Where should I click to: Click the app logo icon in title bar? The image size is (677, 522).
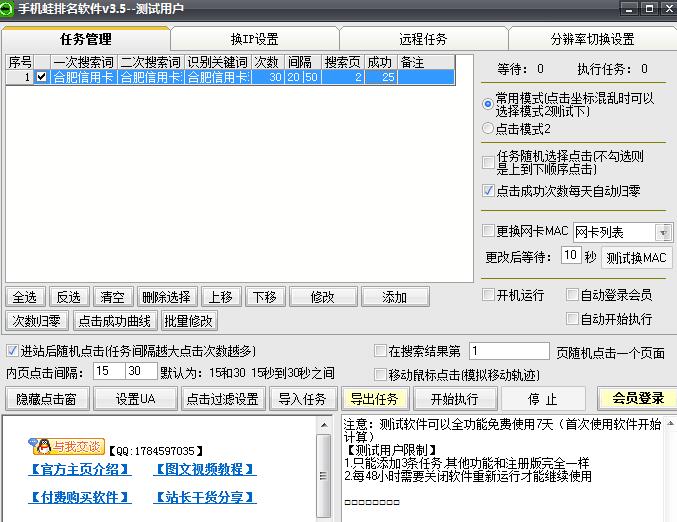(8, 9)
